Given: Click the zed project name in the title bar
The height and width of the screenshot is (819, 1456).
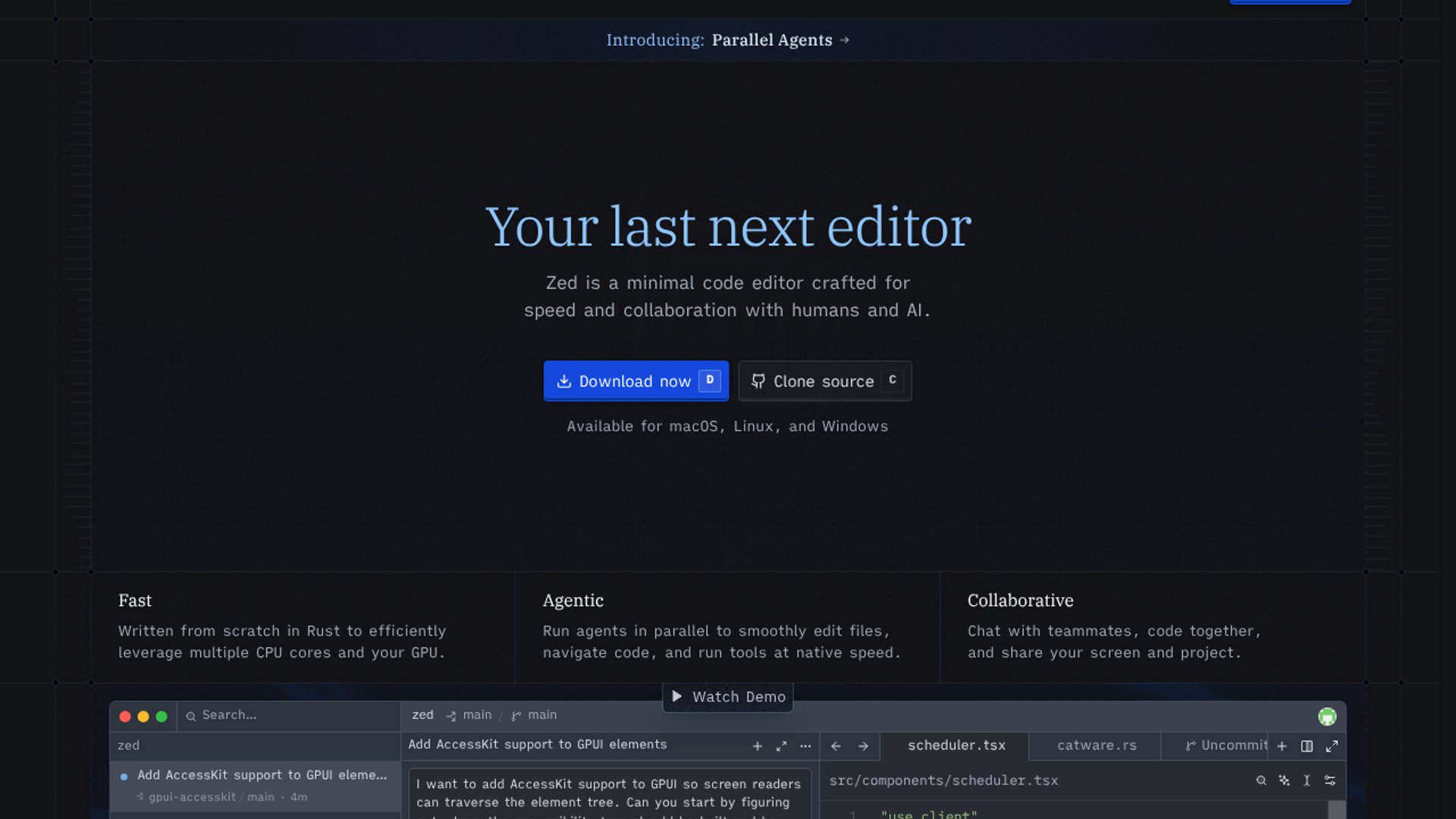Looking at the screenshot, I should click(422, 715).
